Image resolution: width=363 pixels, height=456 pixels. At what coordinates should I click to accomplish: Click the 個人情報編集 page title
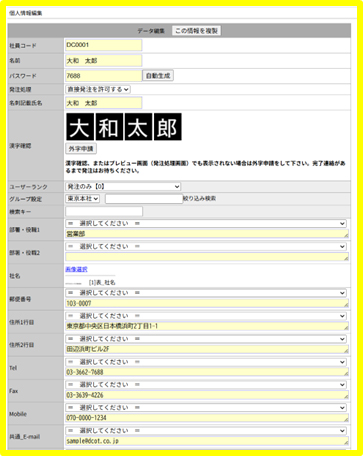(x=26, y=13)
